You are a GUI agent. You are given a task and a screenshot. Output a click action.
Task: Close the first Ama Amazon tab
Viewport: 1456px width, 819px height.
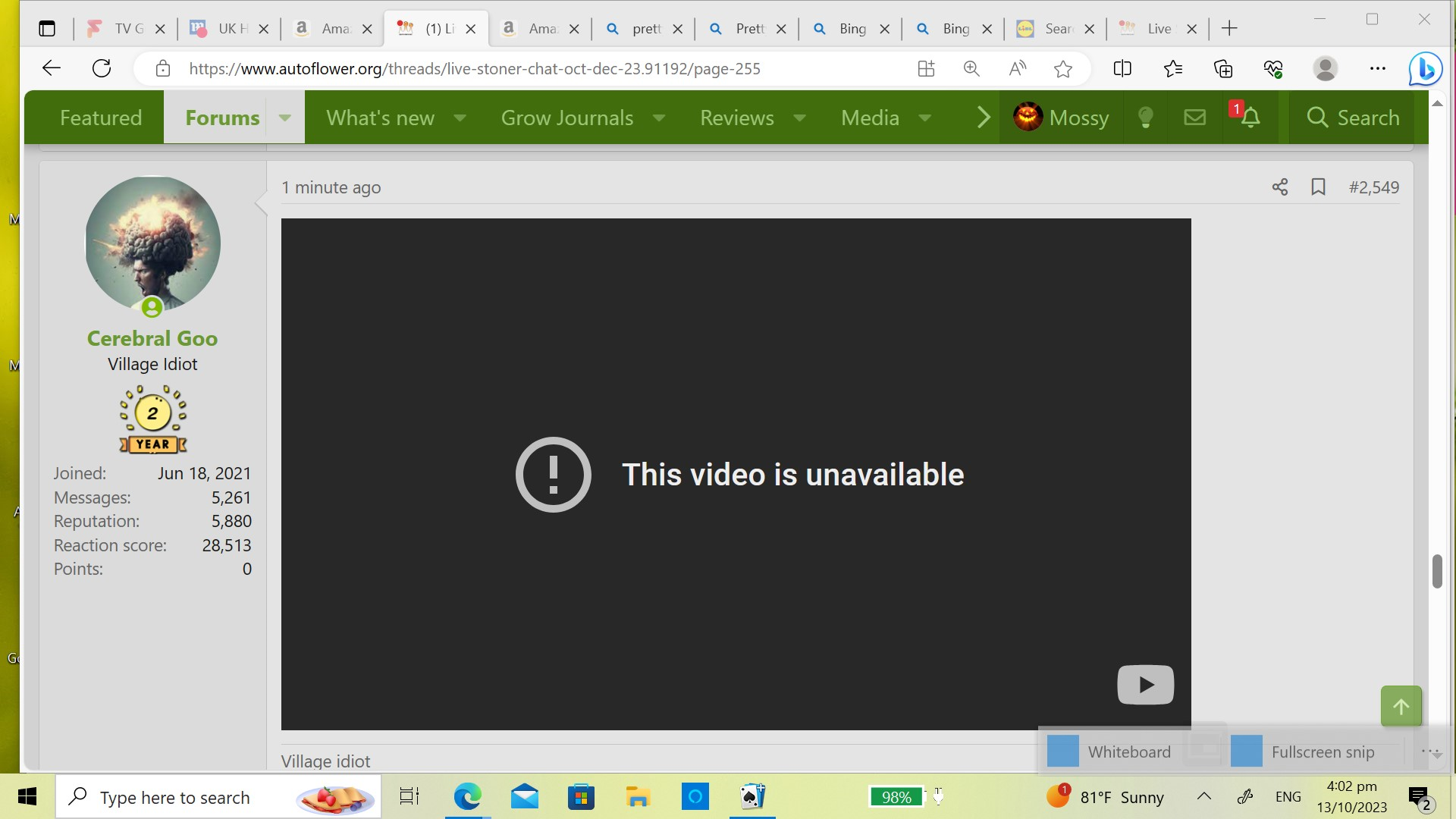coord(367,29)
